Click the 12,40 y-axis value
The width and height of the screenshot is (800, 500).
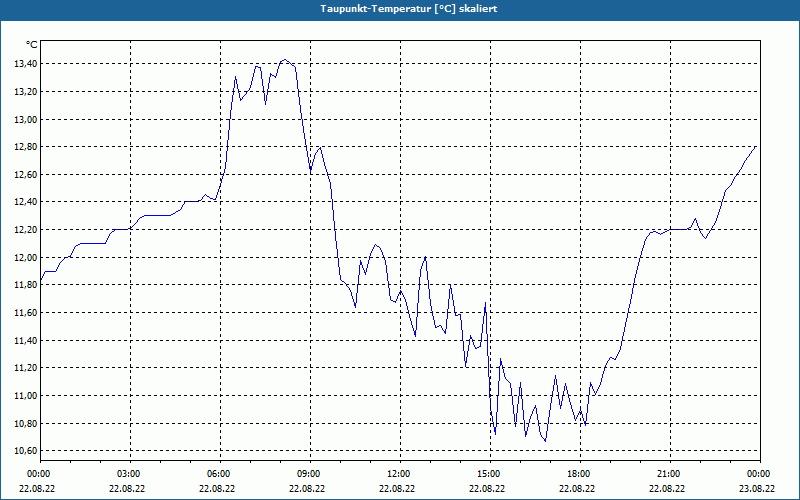pos(26,202)
